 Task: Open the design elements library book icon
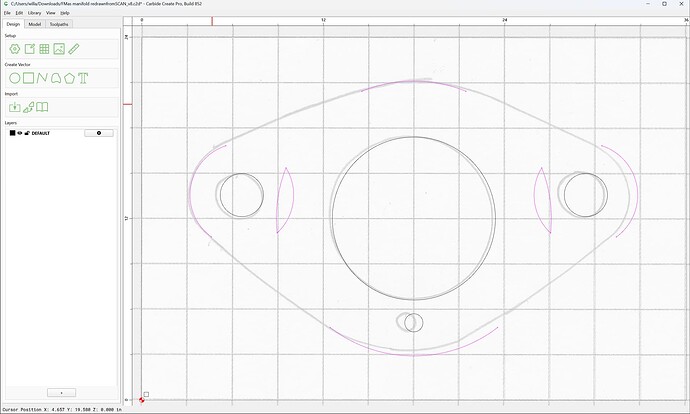[x=42, y=107]
